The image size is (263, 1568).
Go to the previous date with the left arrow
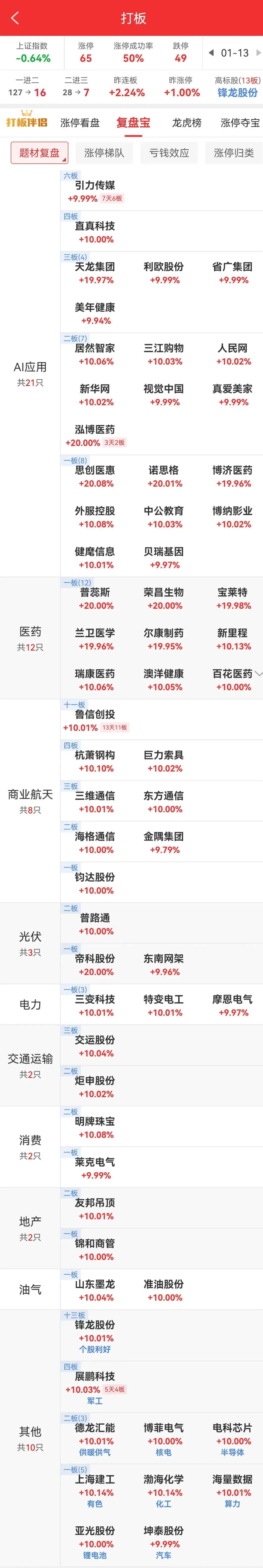(x=211, y=53)
